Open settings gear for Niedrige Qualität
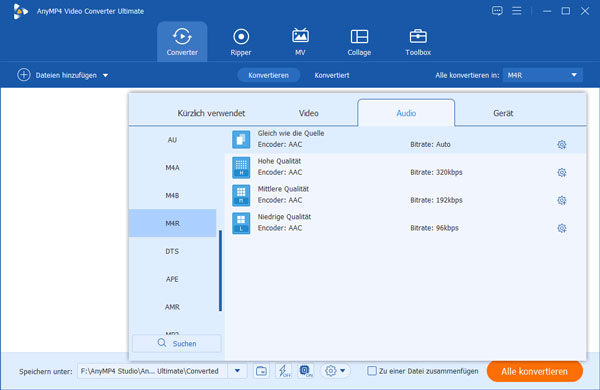The height and width of the screenshot is (390, 600). 561,228
